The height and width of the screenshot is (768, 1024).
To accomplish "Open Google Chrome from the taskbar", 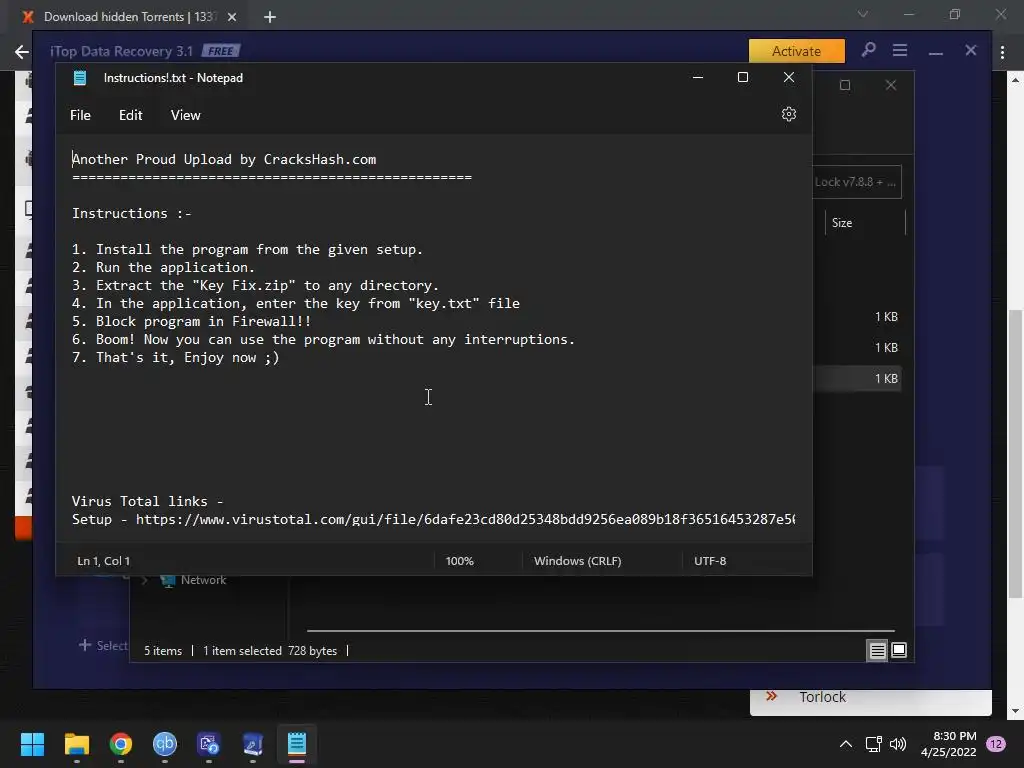I will pos(121,744).
